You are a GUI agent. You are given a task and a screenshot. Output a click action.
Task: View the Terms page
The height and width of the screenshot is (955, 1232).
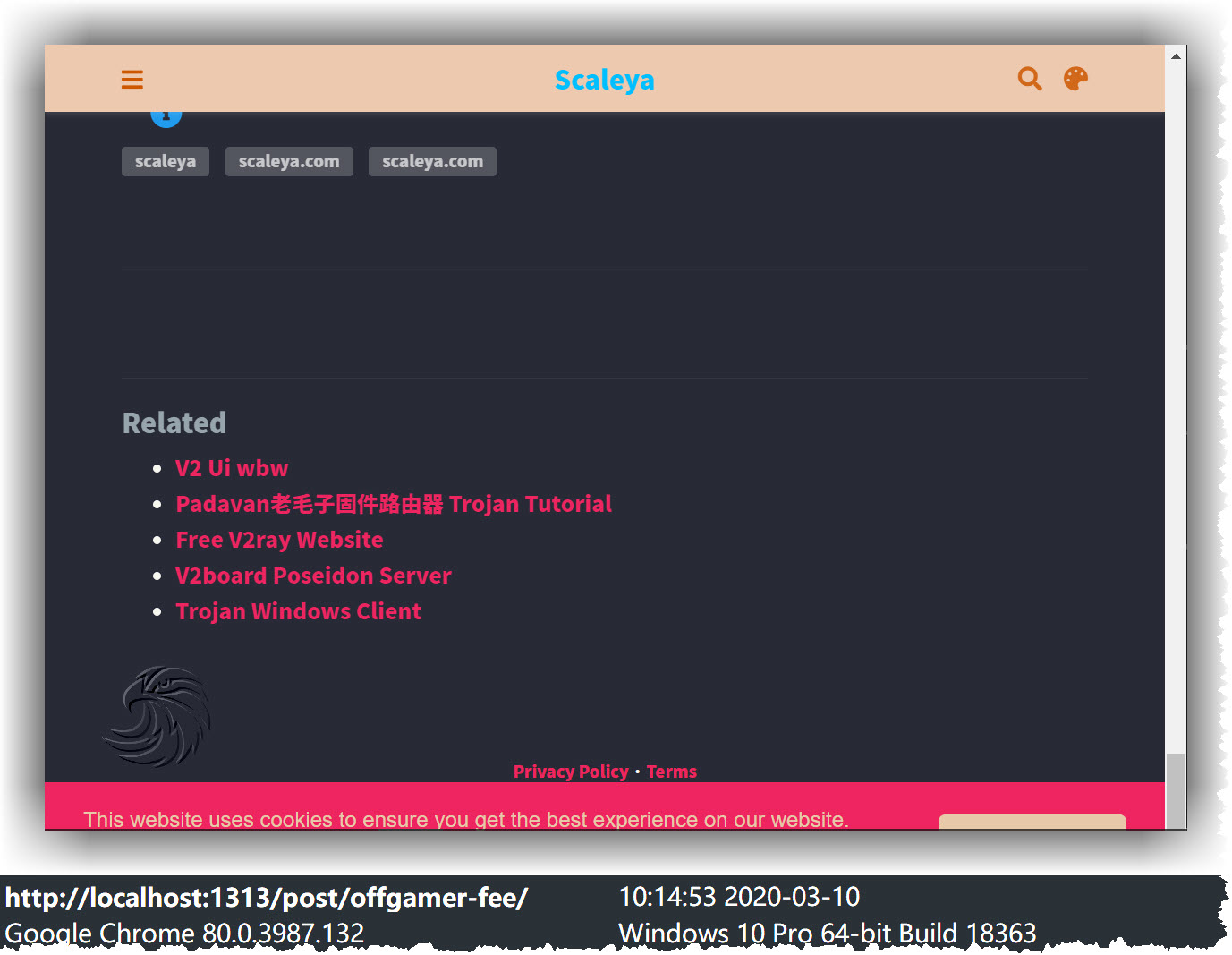671,772
